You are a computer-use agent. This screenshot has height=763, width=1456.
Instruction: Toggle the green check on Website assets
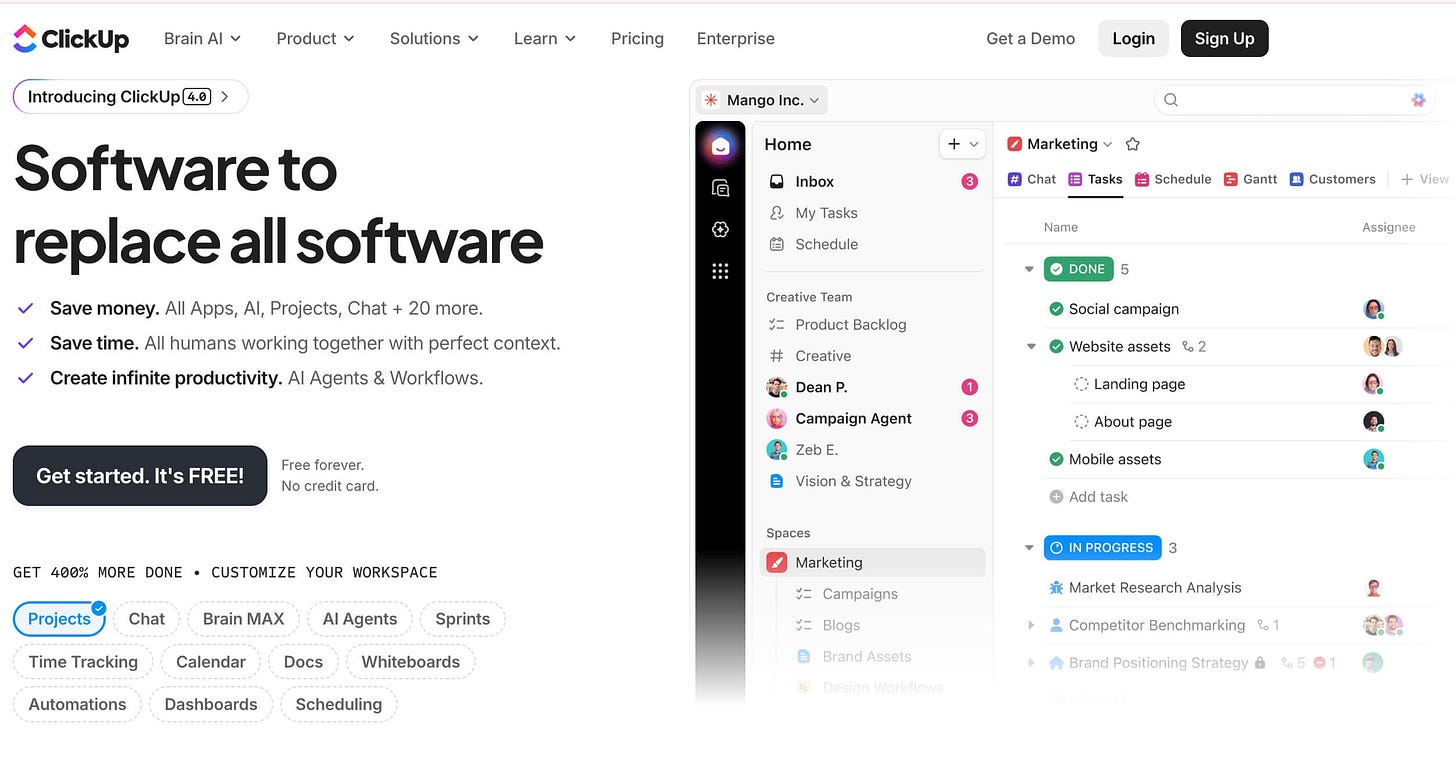pyautogui.click(x=1056, y=347)
